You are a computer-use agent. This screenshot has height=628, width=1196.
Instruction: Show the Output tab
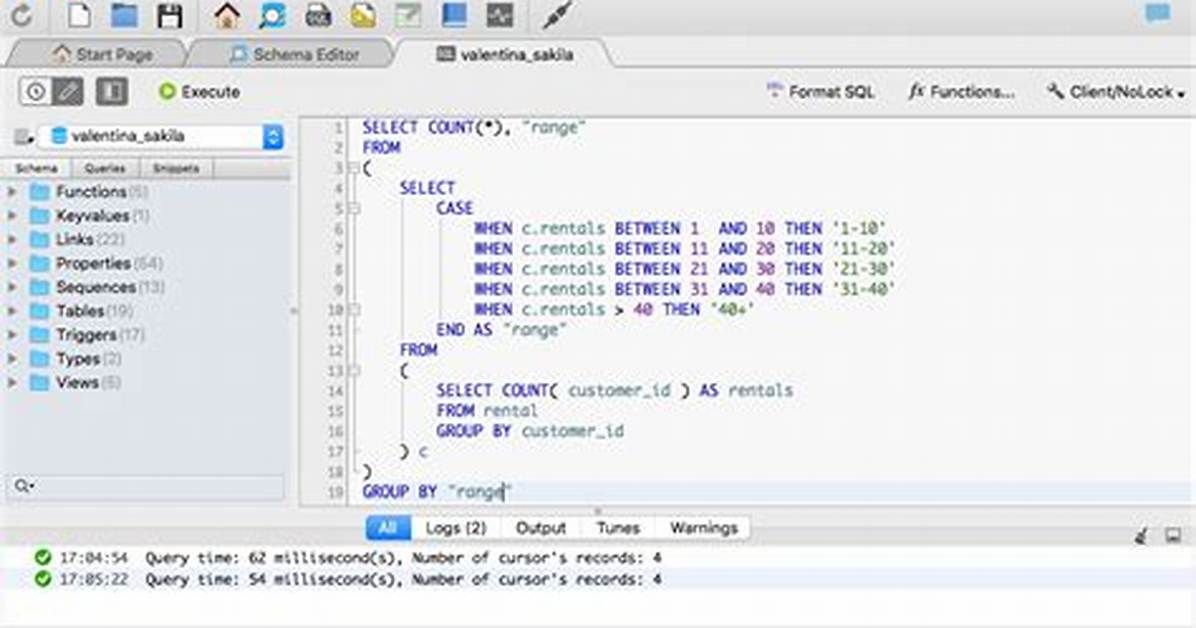tap(541, 528)
